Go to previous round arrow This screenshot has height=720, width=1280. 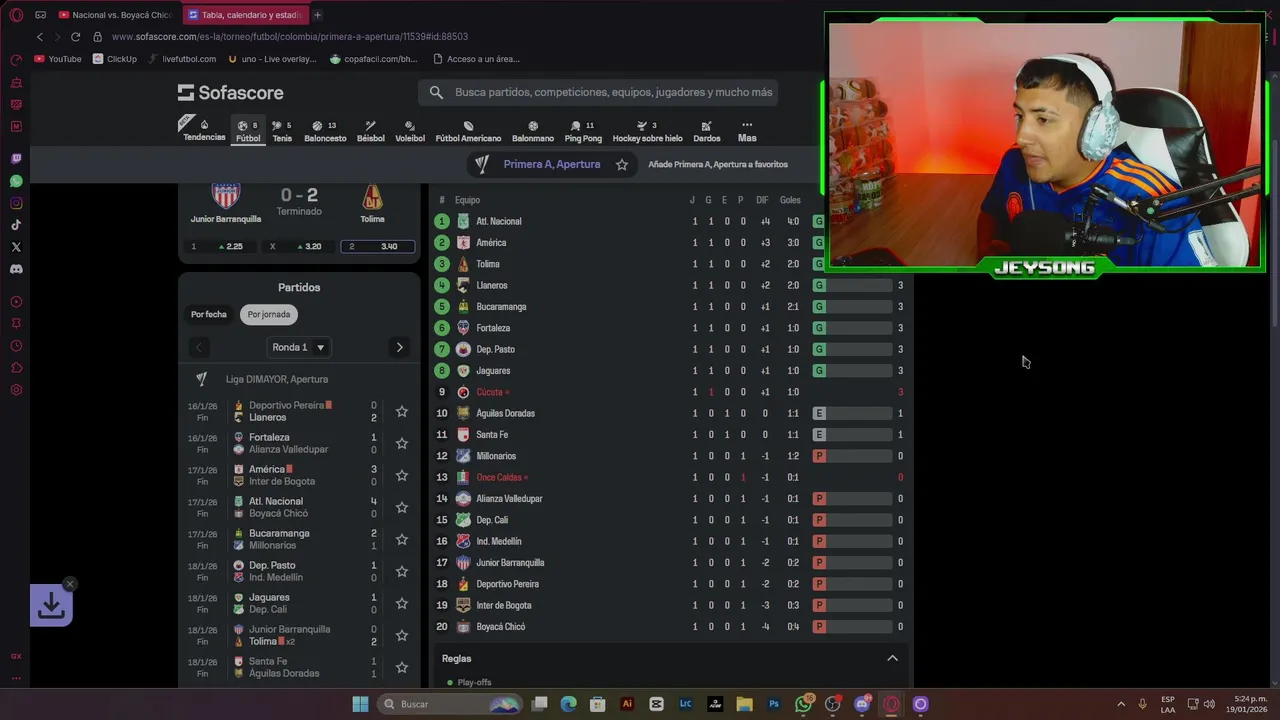199,347
